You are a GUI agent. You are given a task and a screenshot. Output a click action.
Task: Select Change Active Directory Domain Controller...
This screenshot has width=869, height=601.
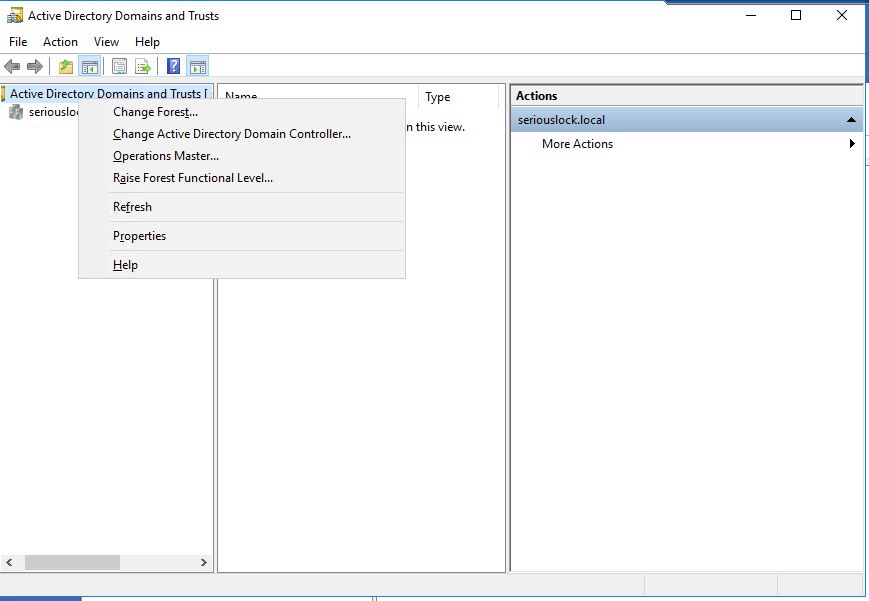point(242,134)
